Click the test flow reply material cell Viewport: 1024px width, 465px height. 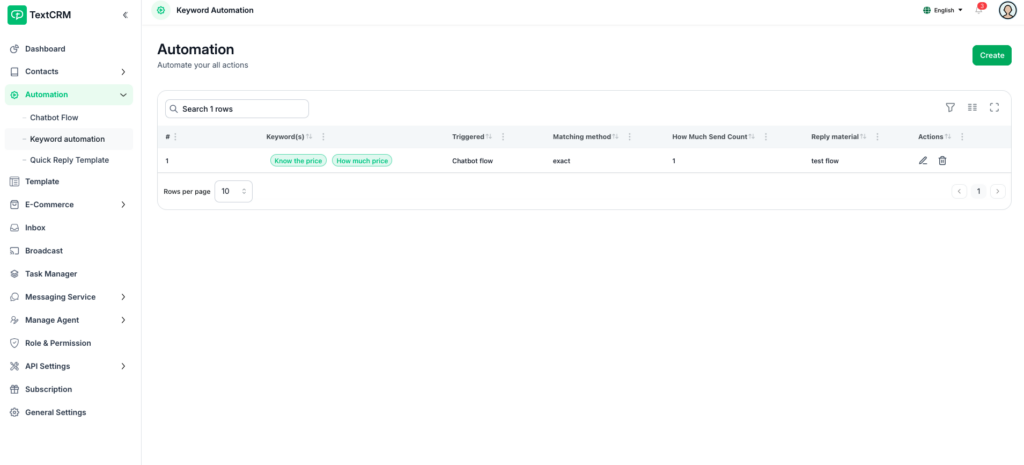click(x=825, y=161)
